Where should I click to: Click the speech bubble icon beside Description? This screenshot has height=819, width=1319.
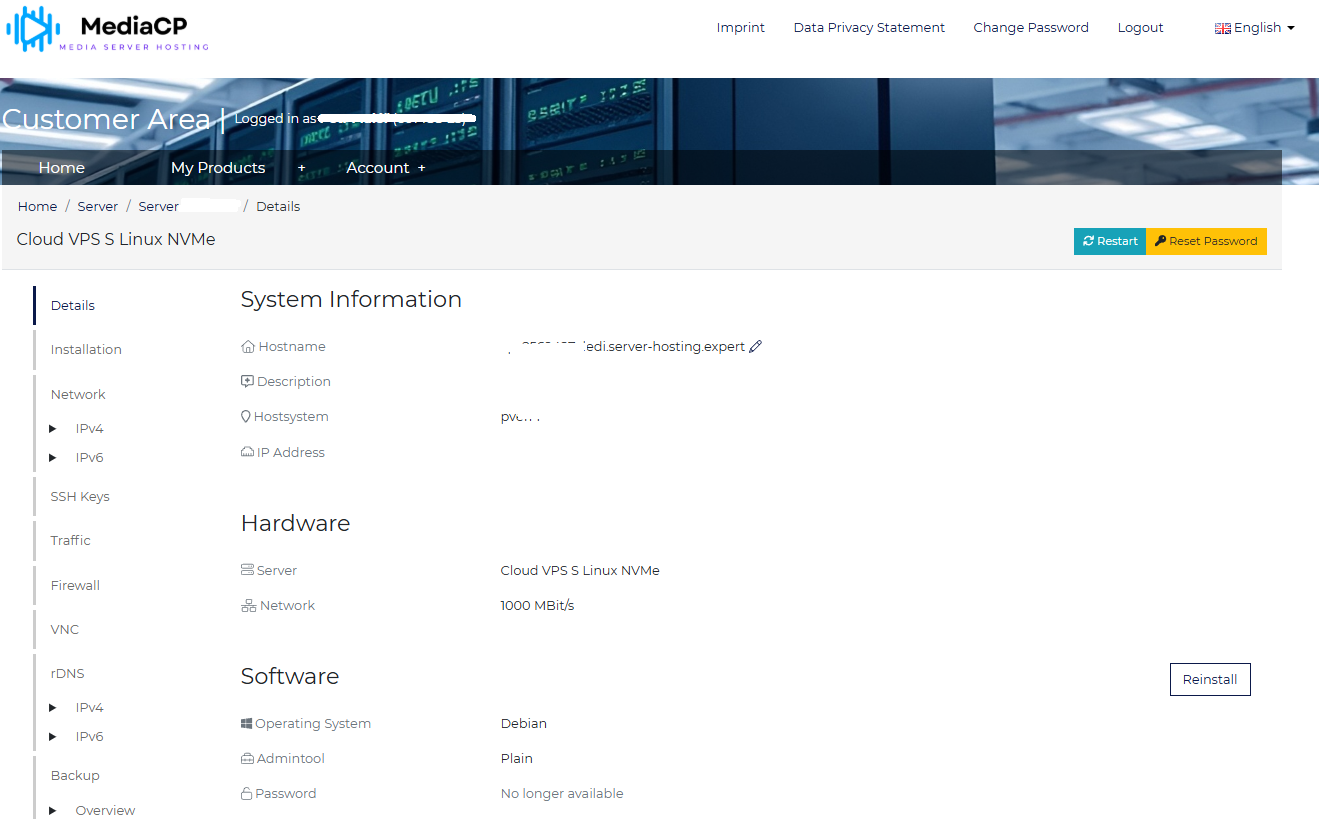pyautogui.click(x=248, y=382)
